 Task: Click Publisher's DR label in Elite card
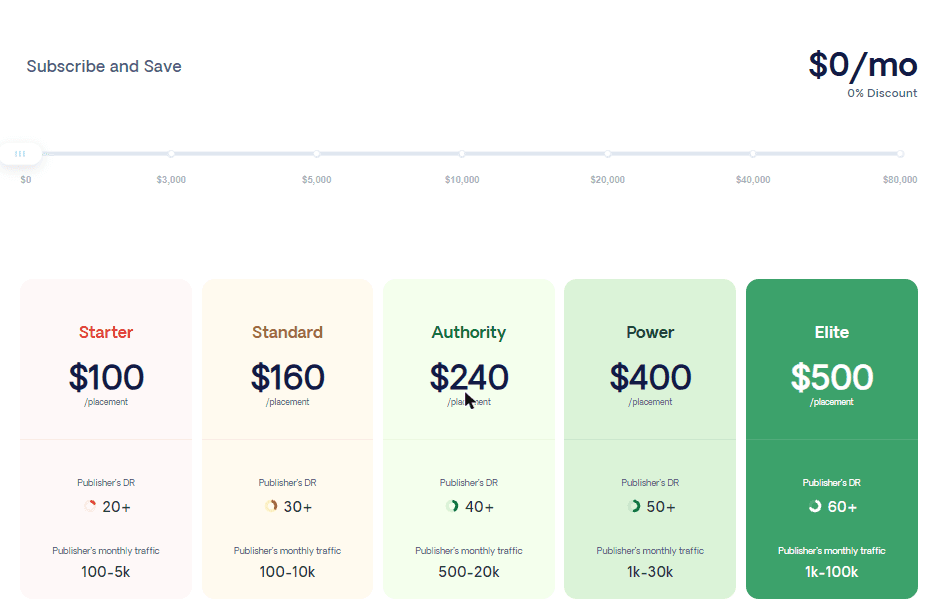tap(832, 483)
